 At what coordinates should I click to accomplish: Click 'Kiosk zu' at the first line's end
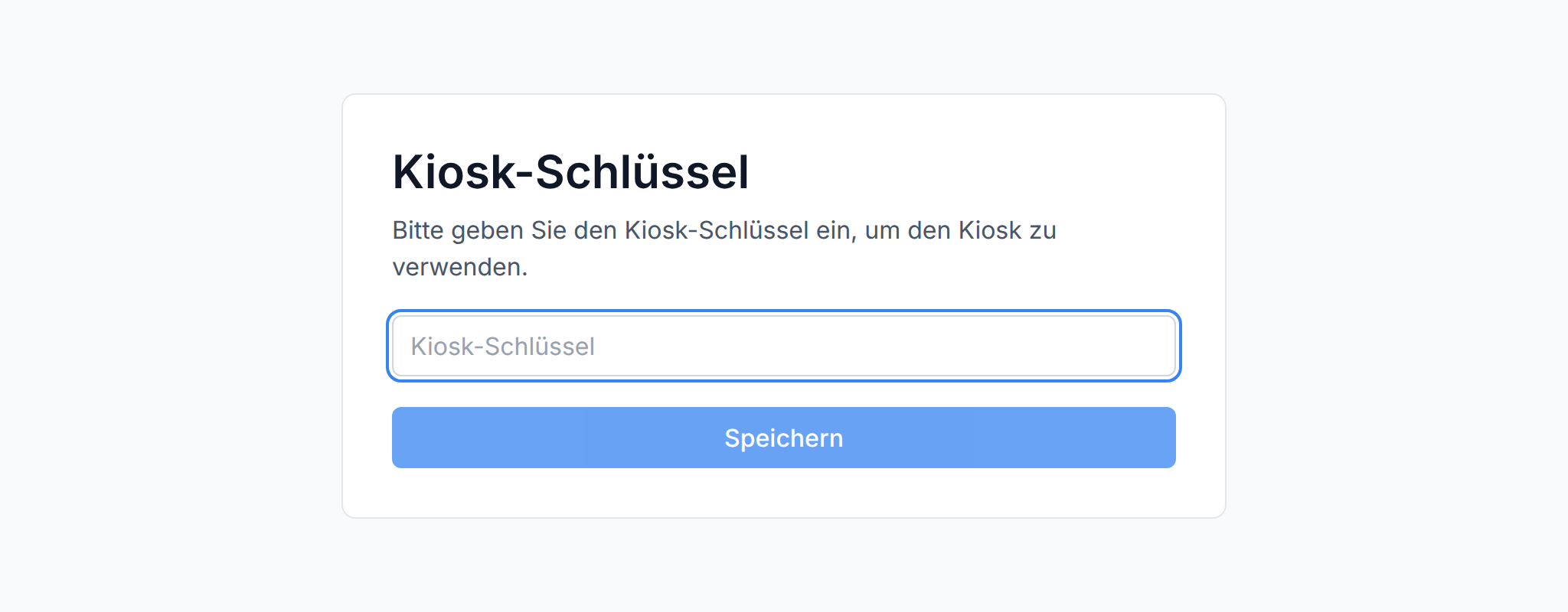pos(1008,230)
